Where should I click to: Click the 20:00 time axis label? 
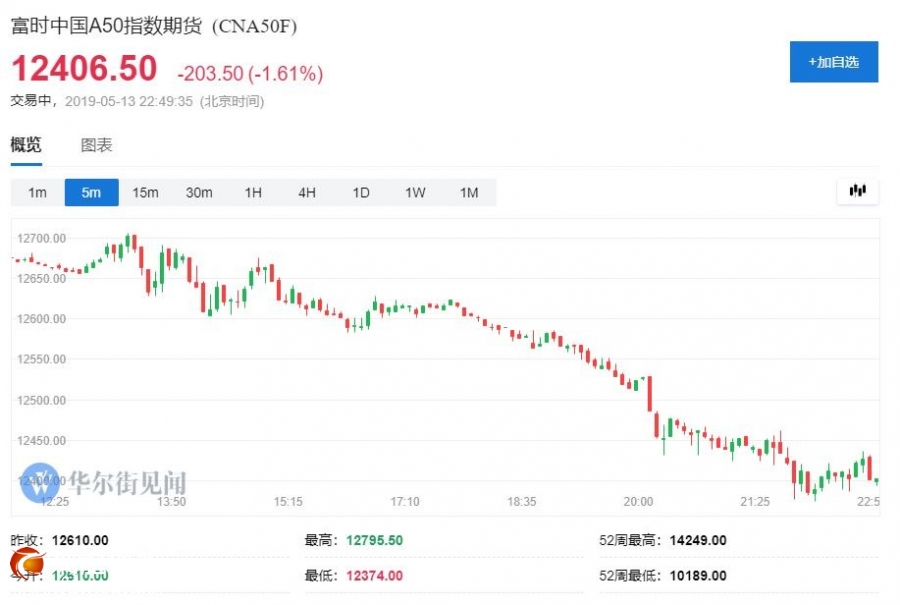[638, 501]
